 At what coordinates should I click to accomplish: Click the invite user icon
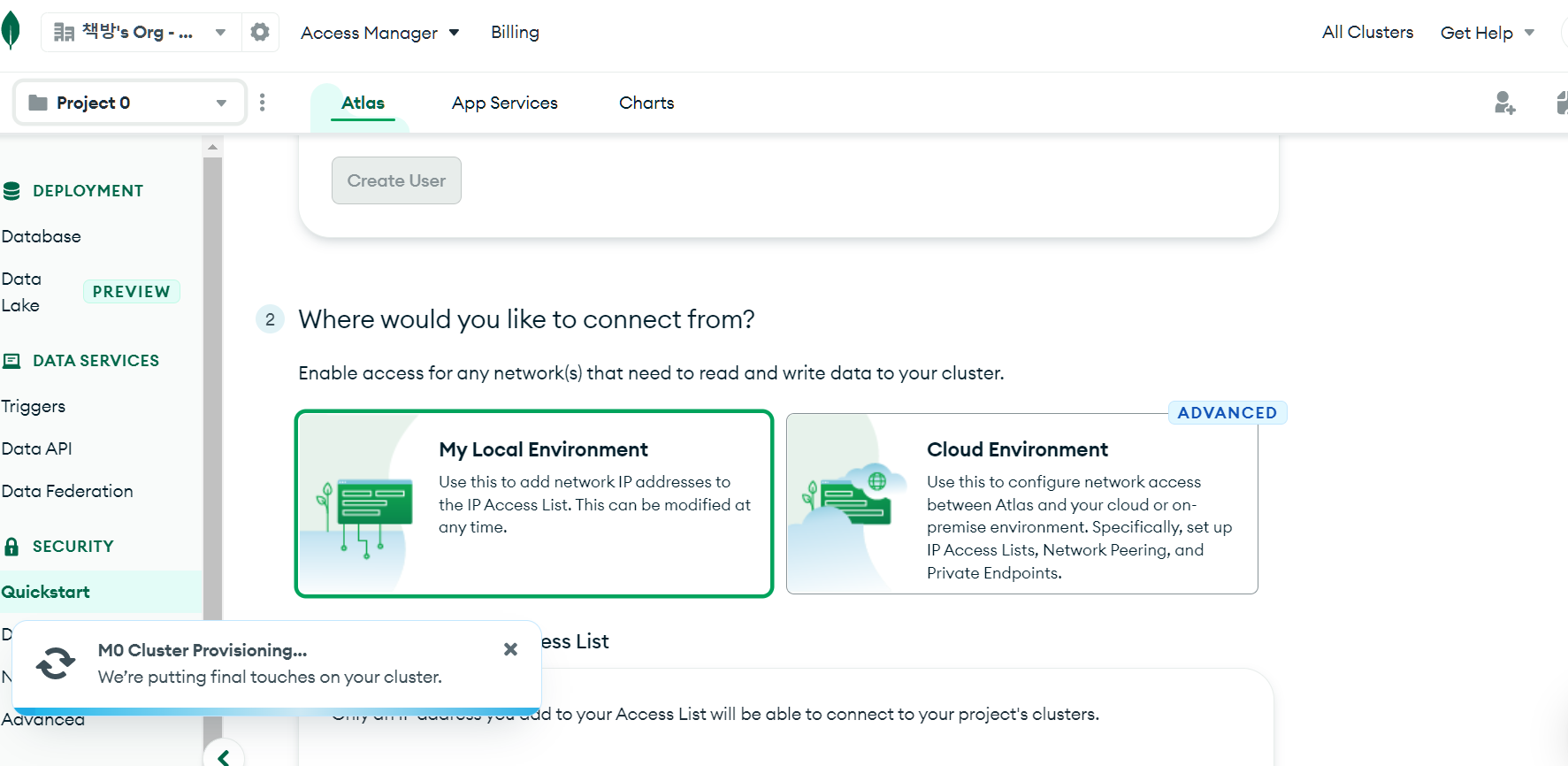1504,103
